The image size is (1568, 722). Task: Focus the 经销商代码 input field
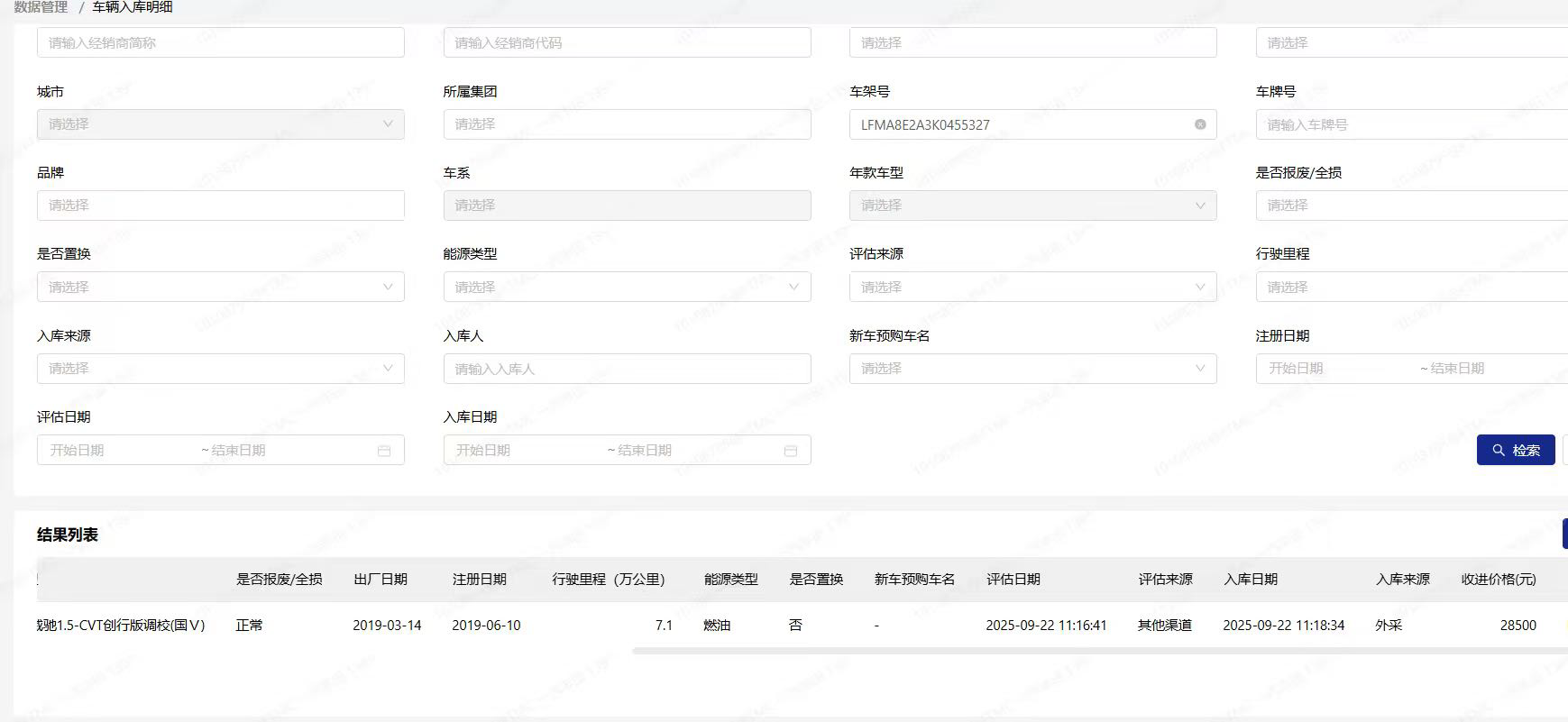coord(628,42)
